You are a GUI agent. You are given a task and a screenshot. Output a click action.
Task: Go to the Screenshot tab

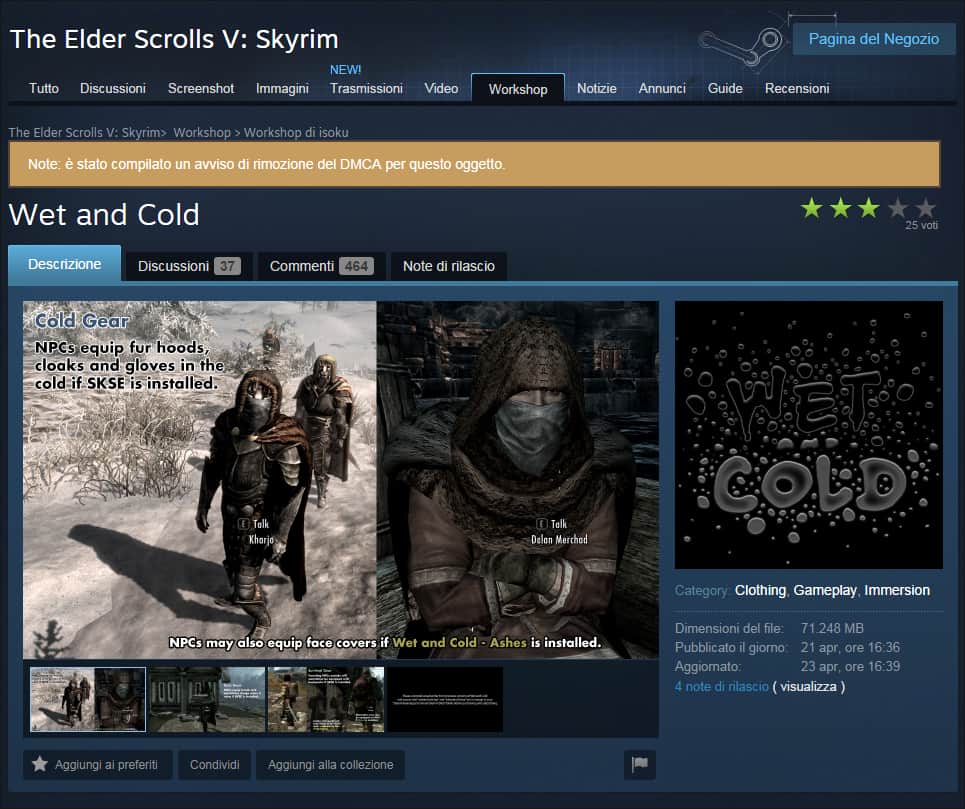(x=201, y=89)
